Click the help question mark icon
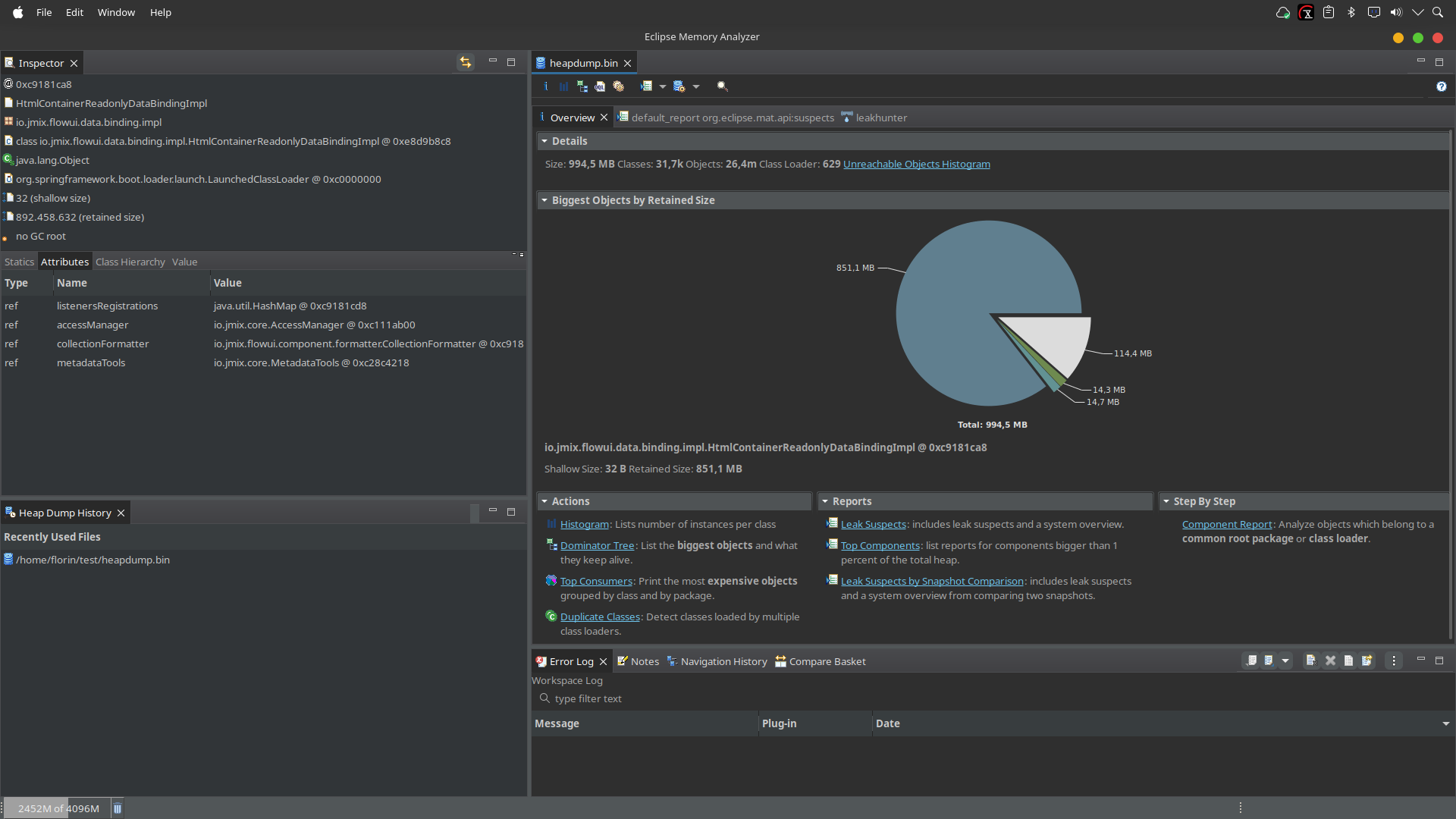The image size is (1456, 819). coord(1441,86)
